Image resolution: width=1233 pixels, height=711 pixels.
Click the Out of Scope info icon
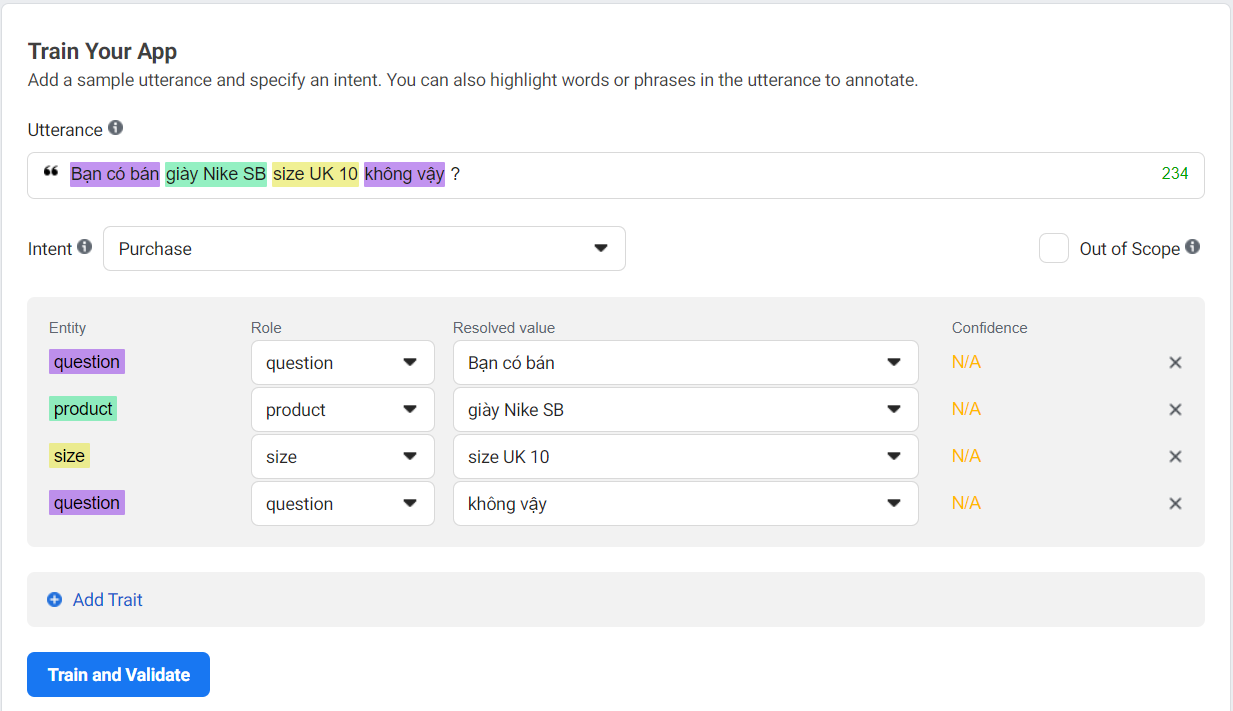pos(1193,247)
